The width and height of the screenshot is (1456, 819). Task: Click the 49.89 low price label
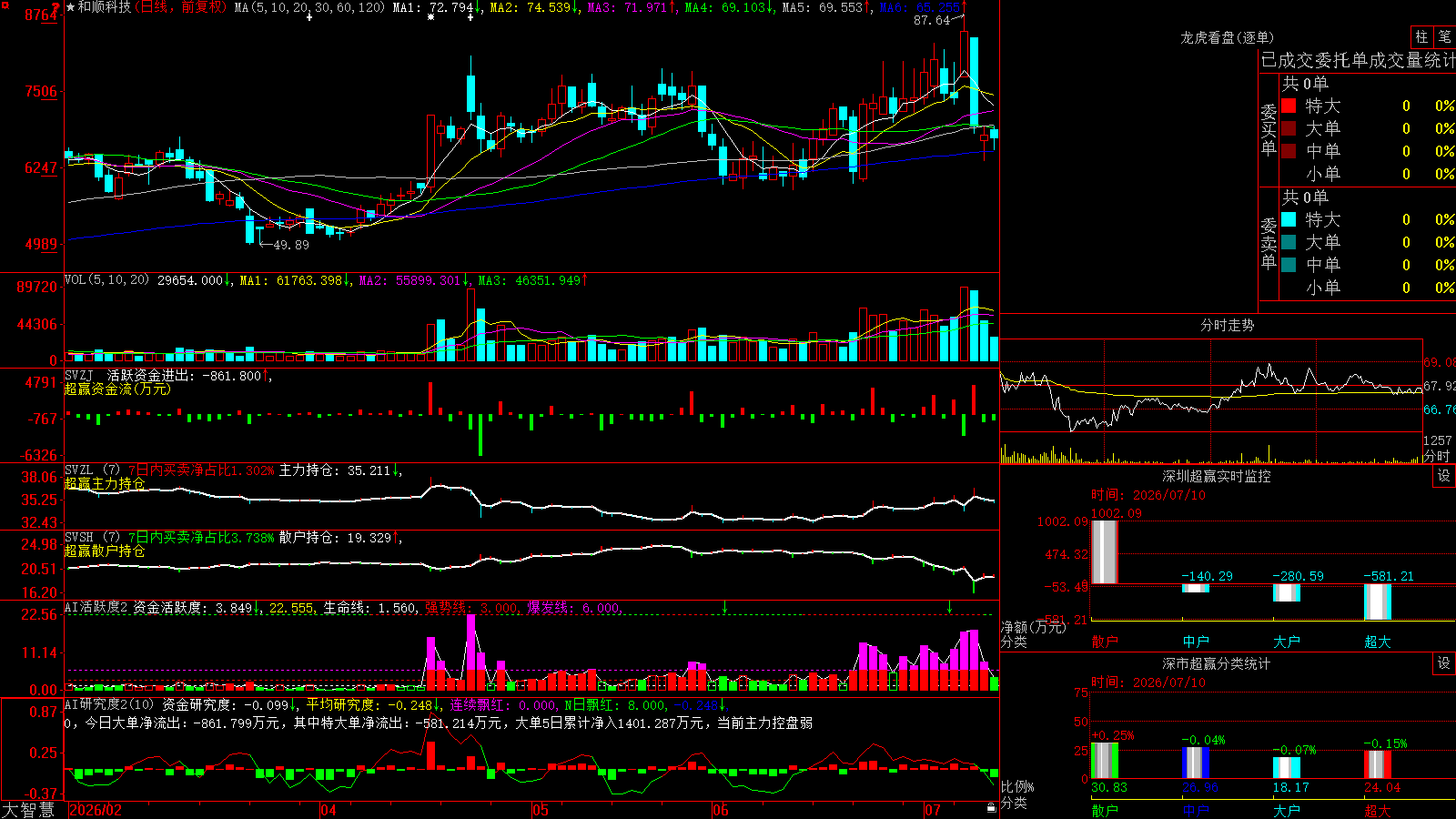click(291, 245)
